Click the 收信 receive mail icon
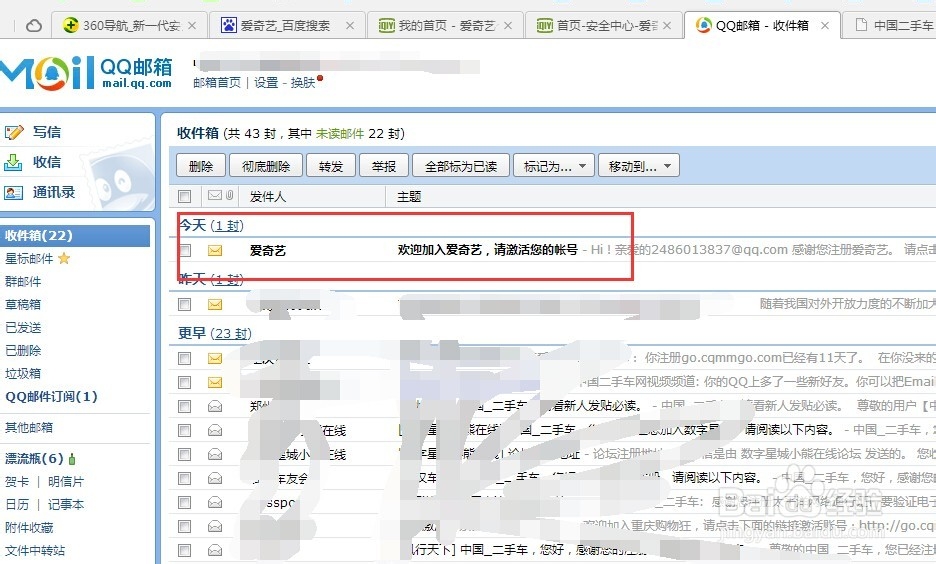The width and height of the screenshot is (936, 564). [x=13, y=162]
